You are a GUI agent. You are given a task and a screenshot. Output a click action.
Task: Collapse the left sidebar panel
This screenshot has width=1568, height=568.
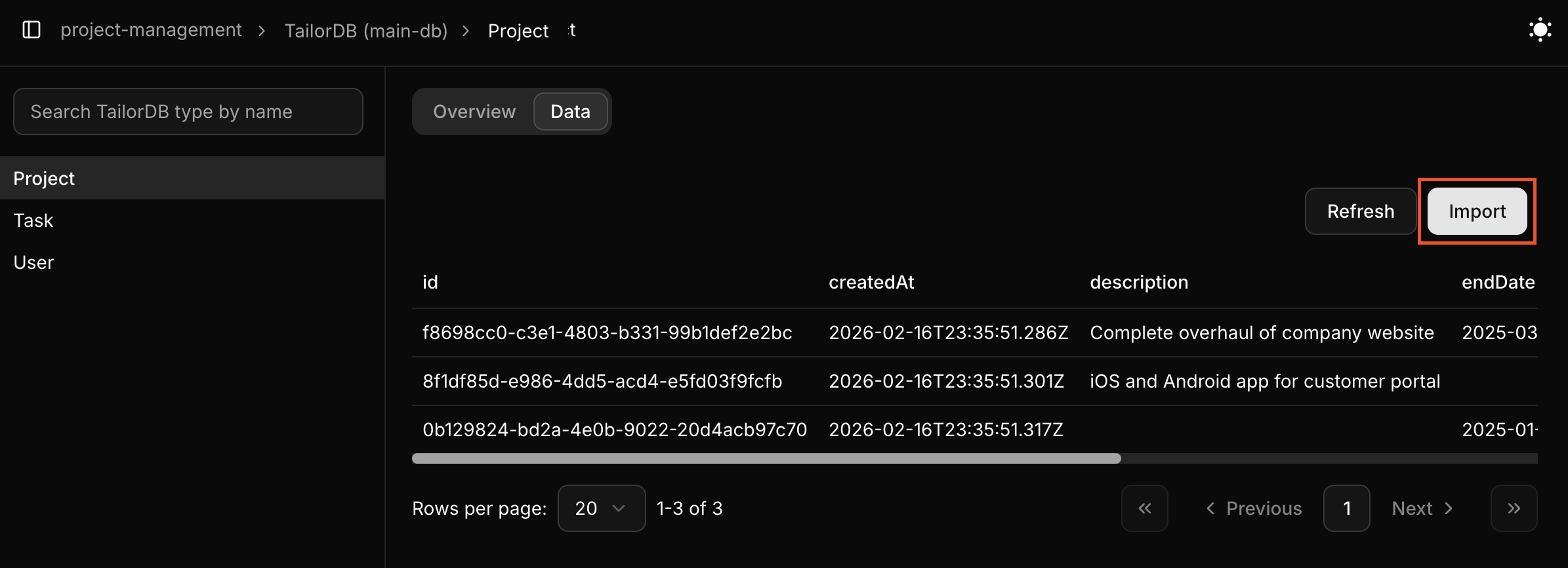click(x=31, y=30)
